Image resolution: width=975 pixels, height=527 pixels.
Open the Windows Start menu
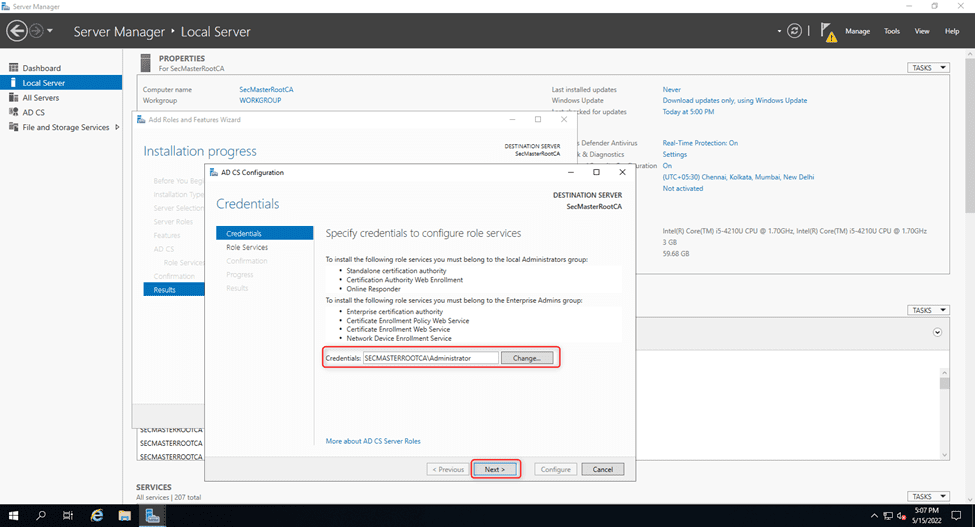click(x=13, y=516)
